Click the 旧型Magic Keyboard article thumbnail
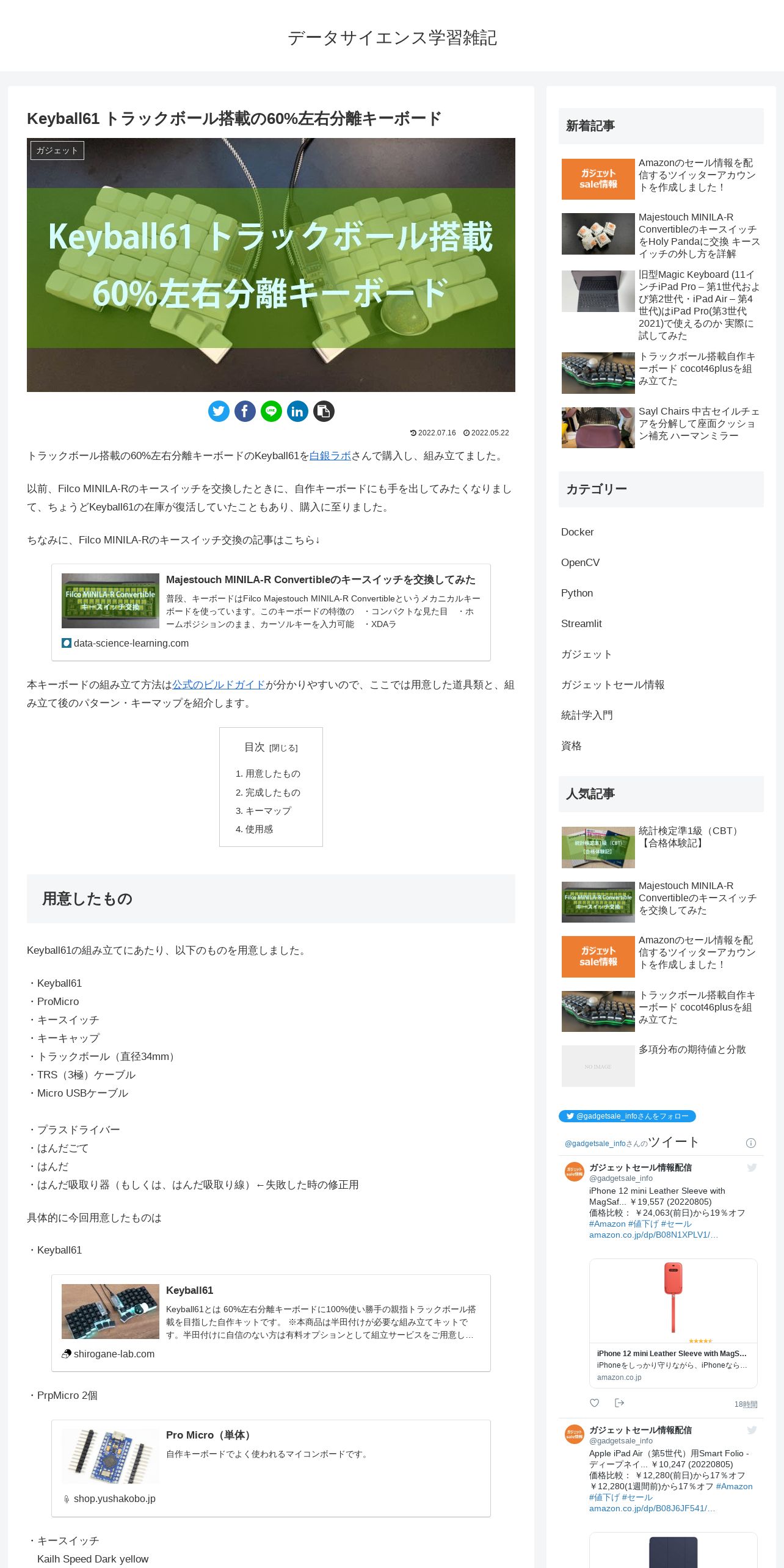Viewport: 784px width, 1568px height. [x=598, y=291]
